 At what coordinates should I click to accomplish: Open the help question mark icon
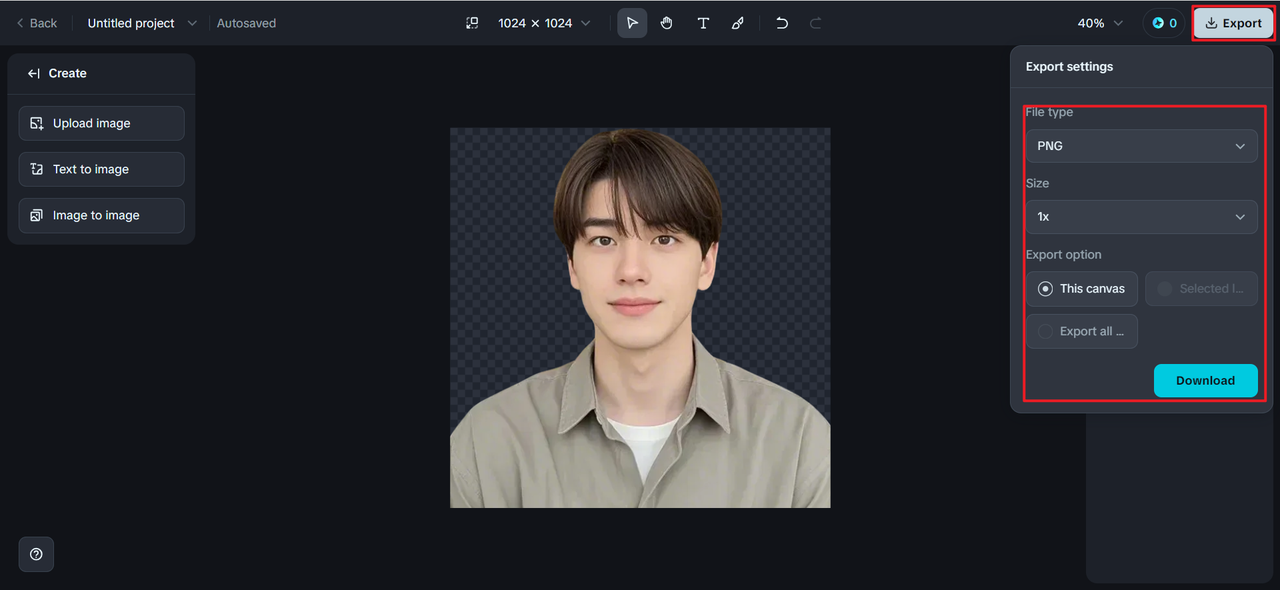point(36,554)
